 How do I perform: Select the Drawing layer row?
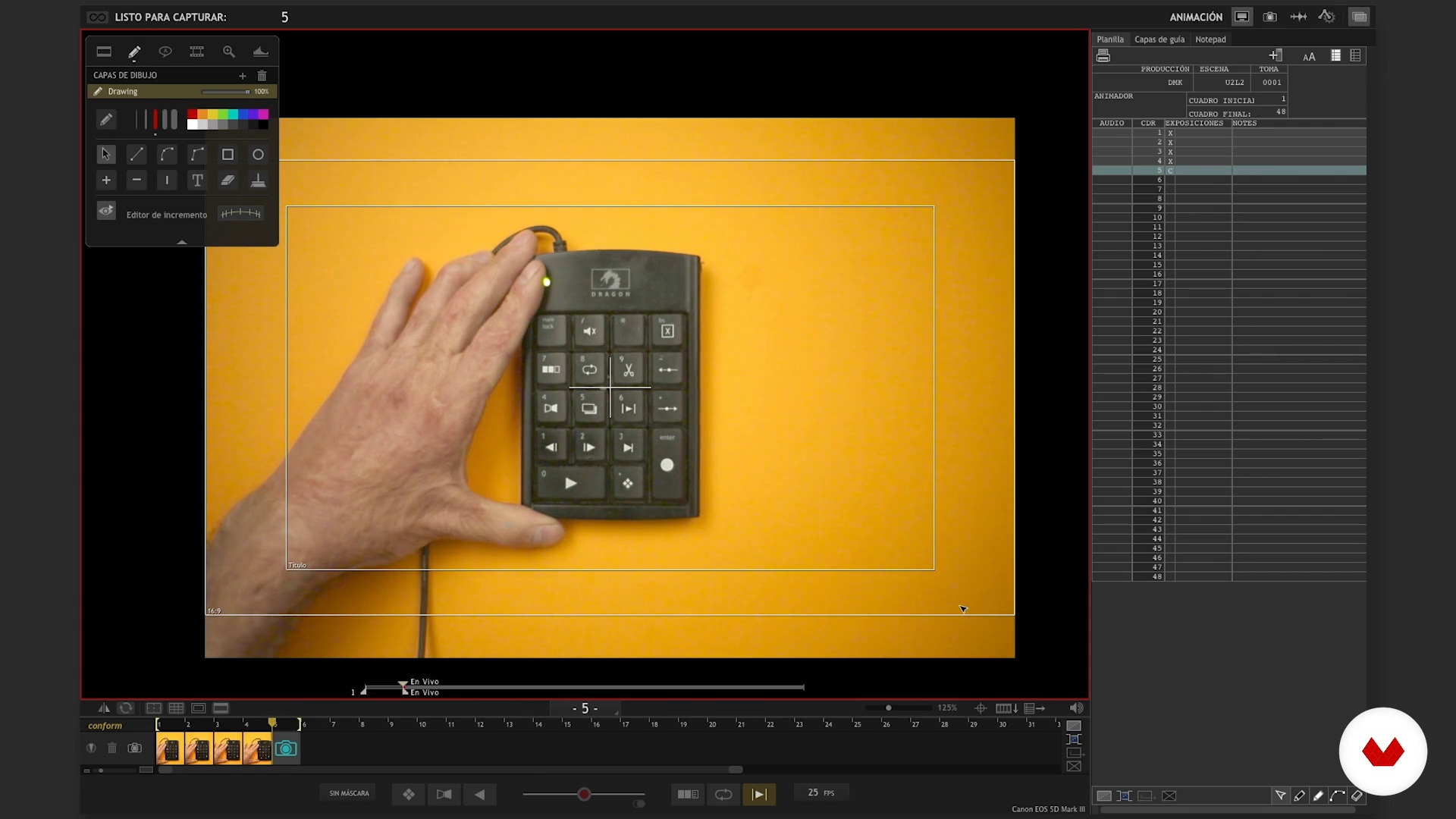point(182,92)
